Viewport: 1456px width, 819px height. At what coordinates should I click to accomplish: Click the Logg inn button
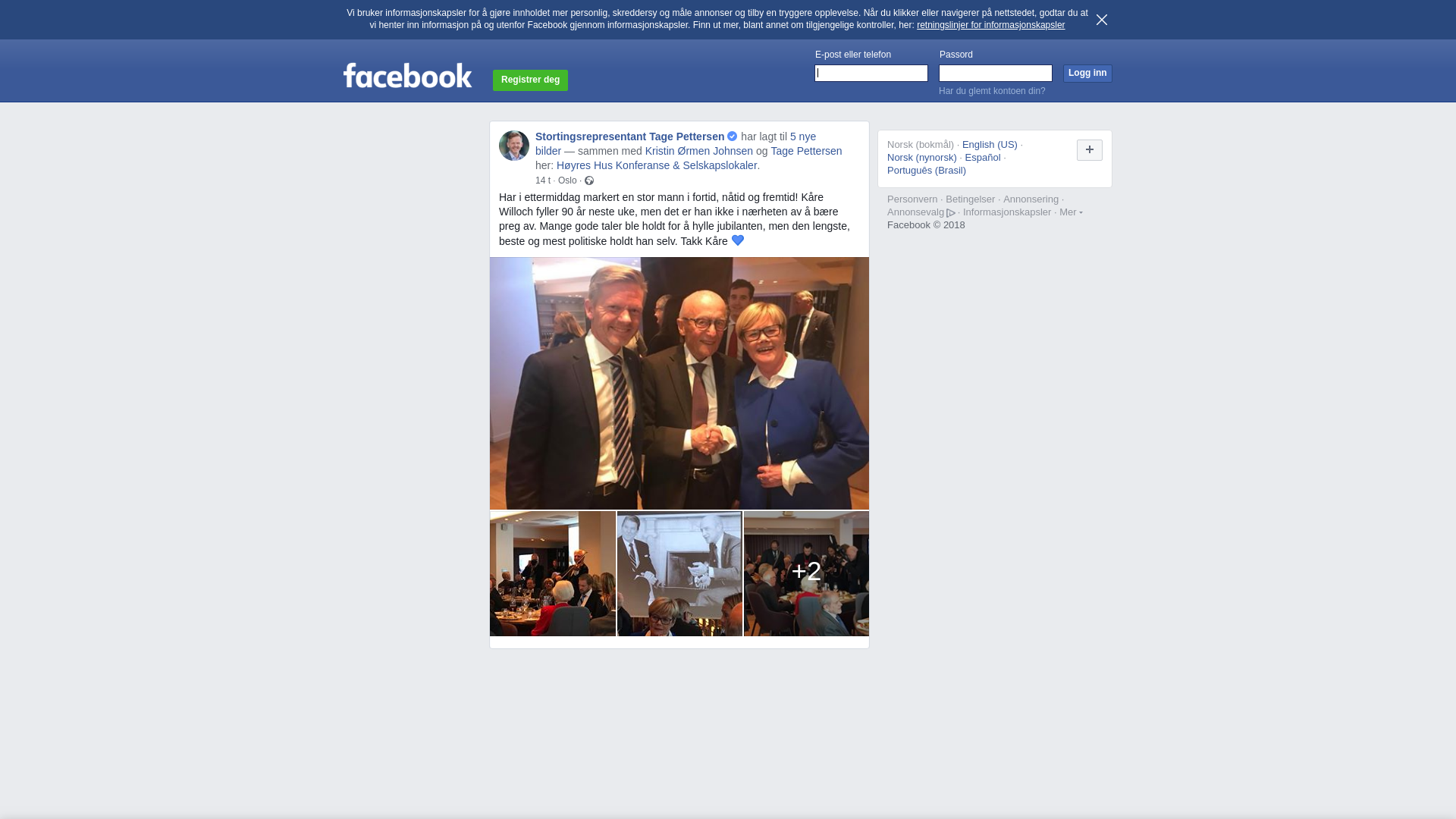(x=1087, y=73)
